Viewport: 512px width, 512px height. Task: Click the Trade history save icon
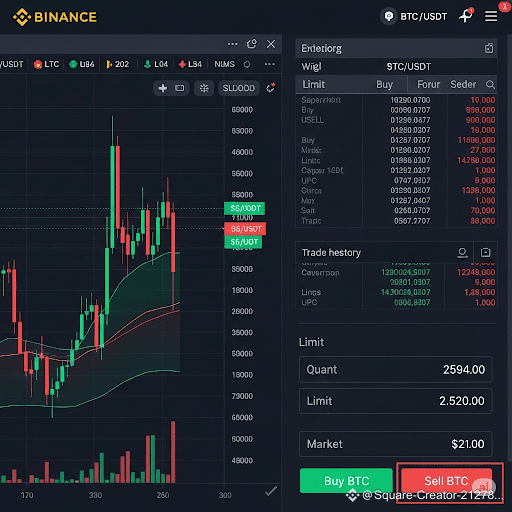tap(485, 252)
